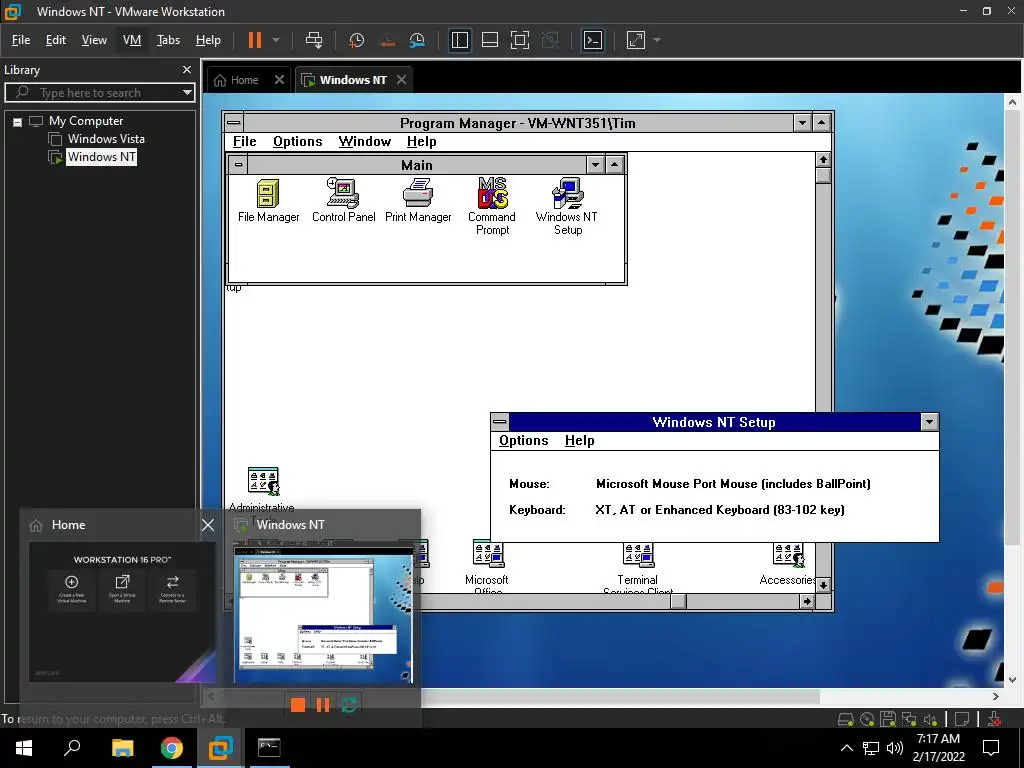1024x768 pixels.
Task: Click the Windows Start button
Action: click(x=24, y=748)
